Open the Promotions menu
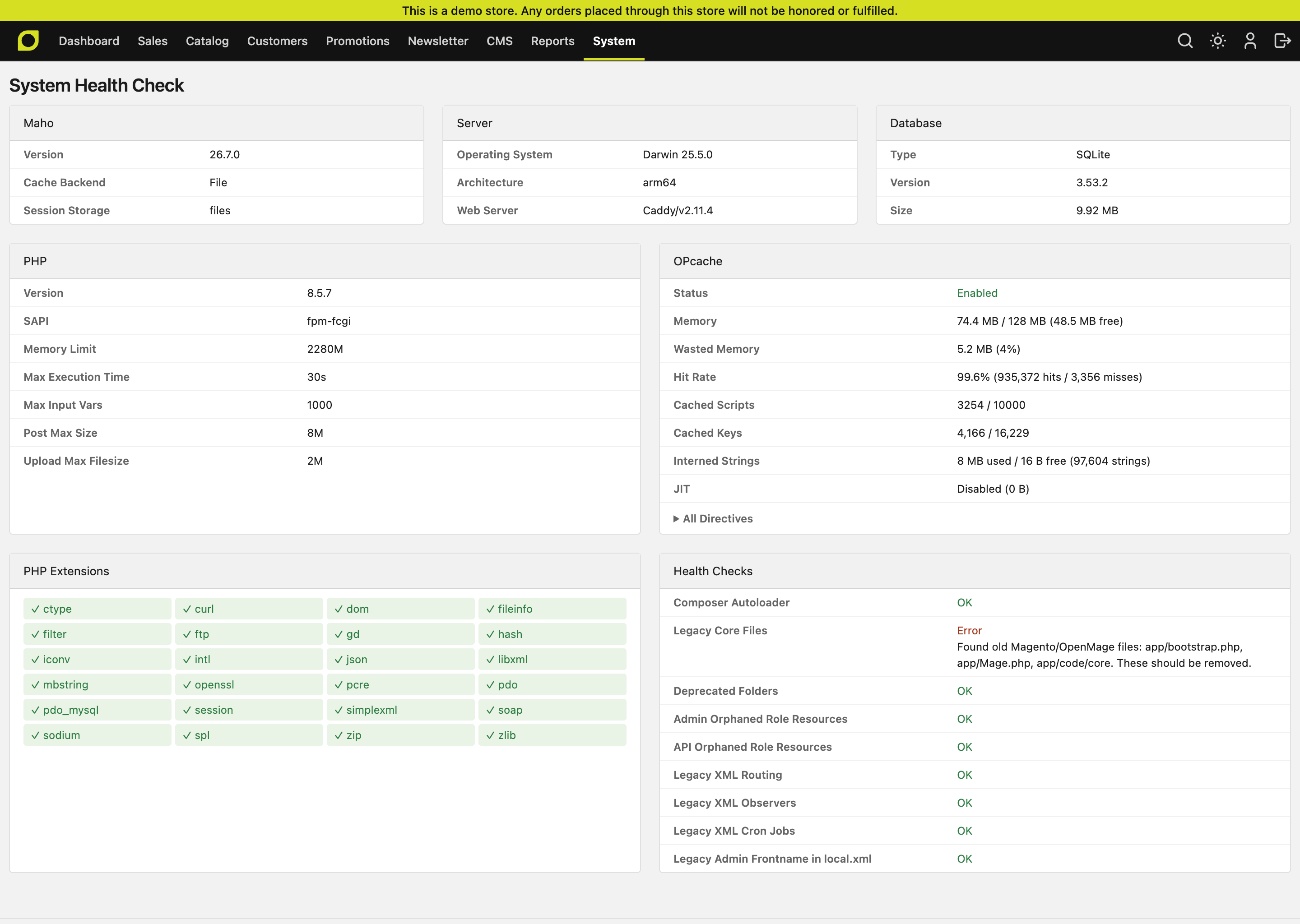The image size is (1300, 924). pyautogui.click(x=357, y=41)
